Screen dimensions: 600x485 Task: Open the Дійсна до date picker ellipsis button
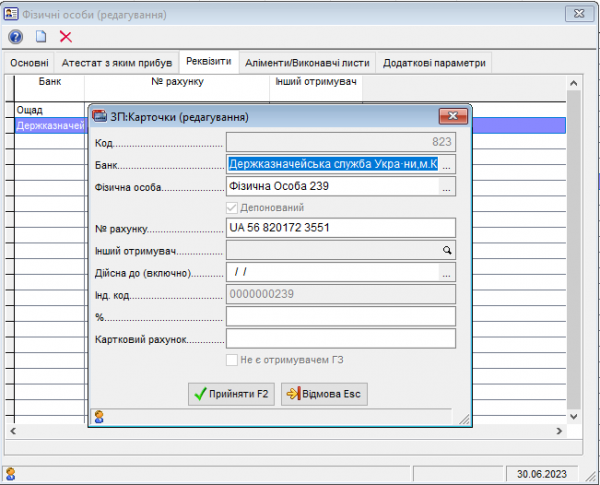click(x=447, y=272)
